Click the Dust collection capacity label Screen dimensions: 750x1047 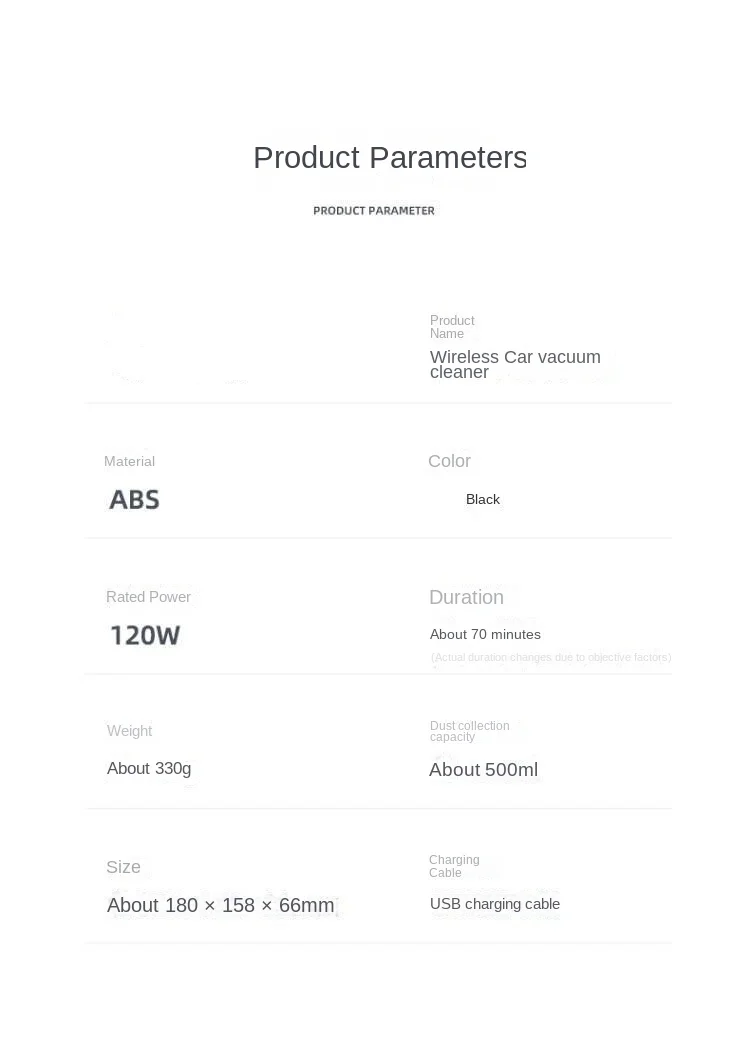coord(469,731)
